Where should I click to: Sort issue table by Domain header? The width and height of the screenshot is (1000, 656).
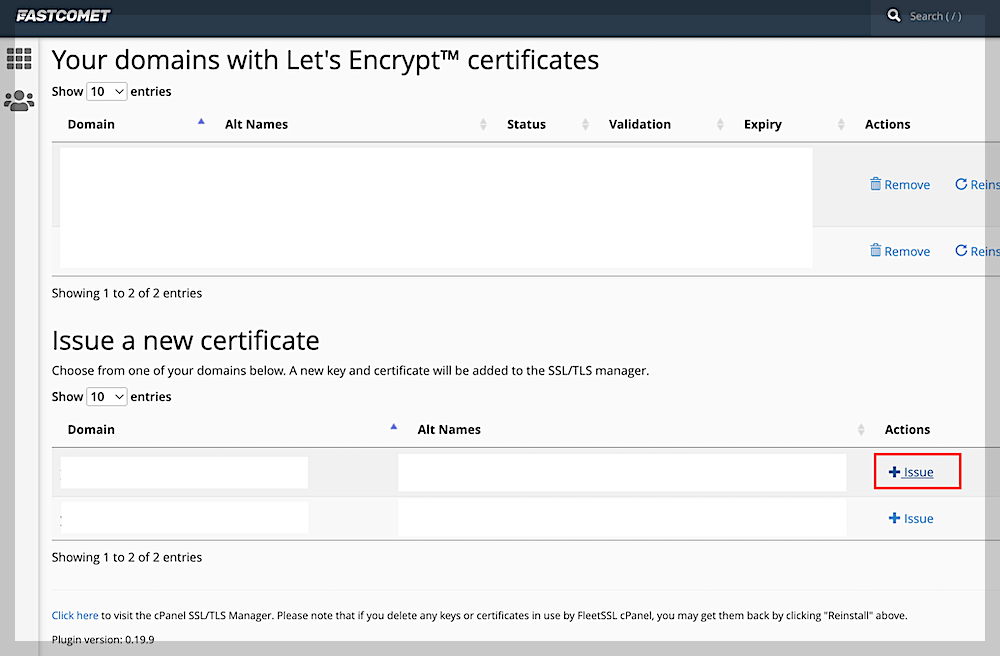pyautogui.click(x=91, y=430)
